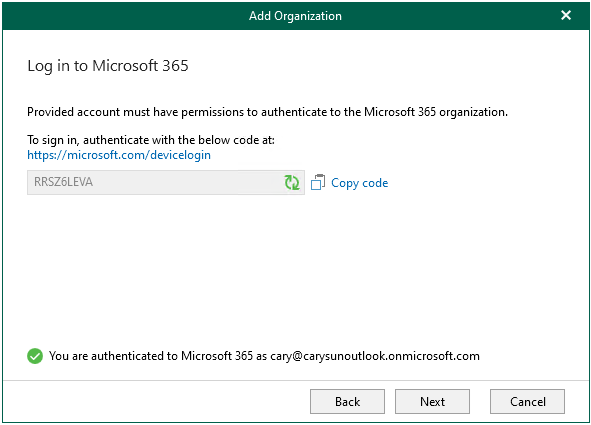Click the clipboard icon beside Copy code
591x425 pixels.
click(318, 182)
